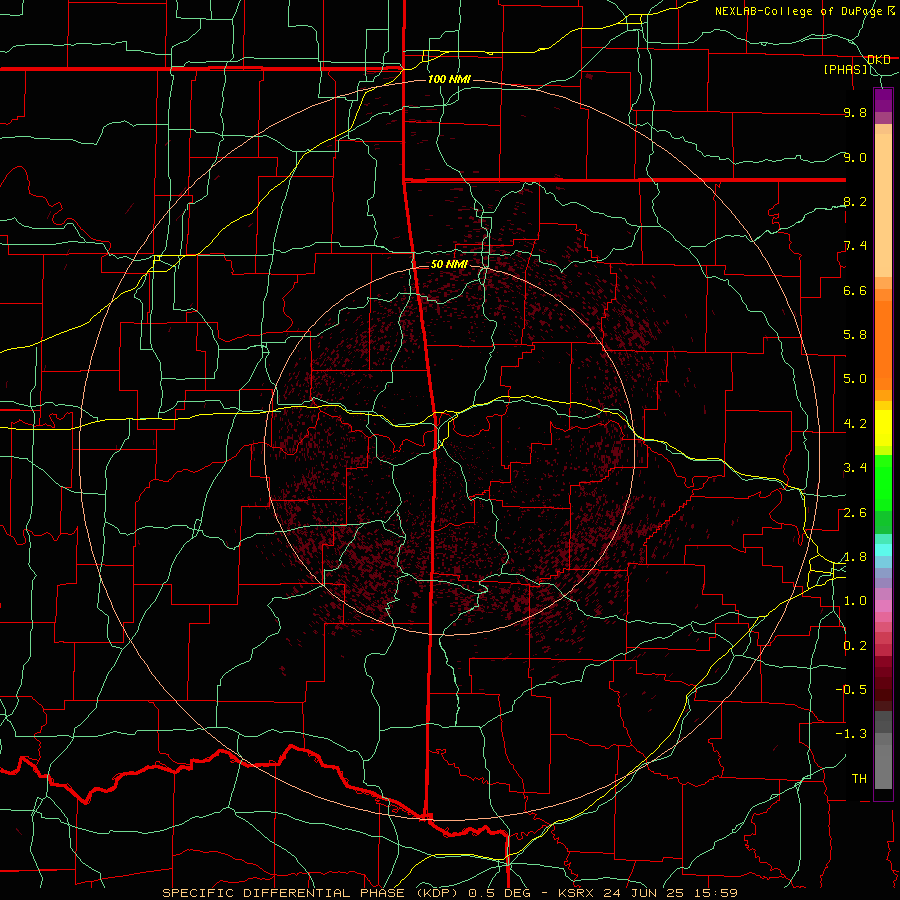Image resolution: width=900 pixels, height=900 pixels.
Task: Click the 1.8 legend value
Action: [x=855, y=557]
